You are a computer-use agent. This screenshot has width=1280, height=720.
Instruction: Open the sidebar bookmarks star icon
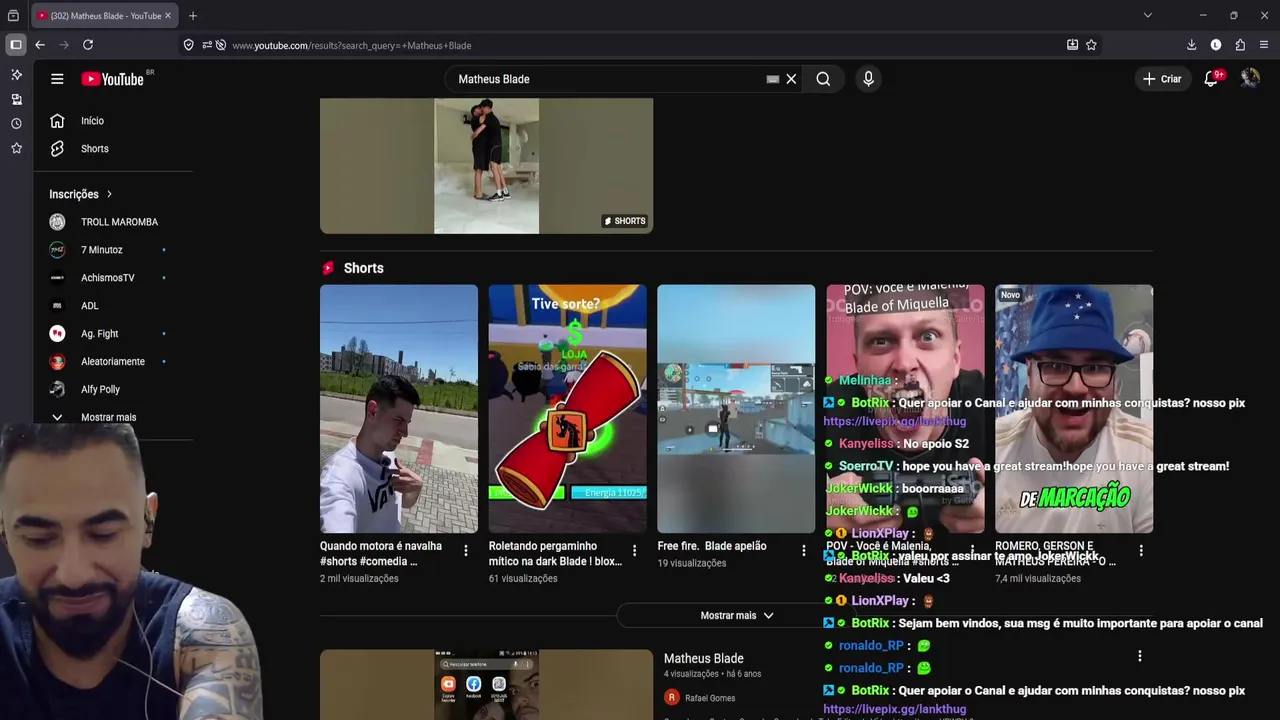16,148
